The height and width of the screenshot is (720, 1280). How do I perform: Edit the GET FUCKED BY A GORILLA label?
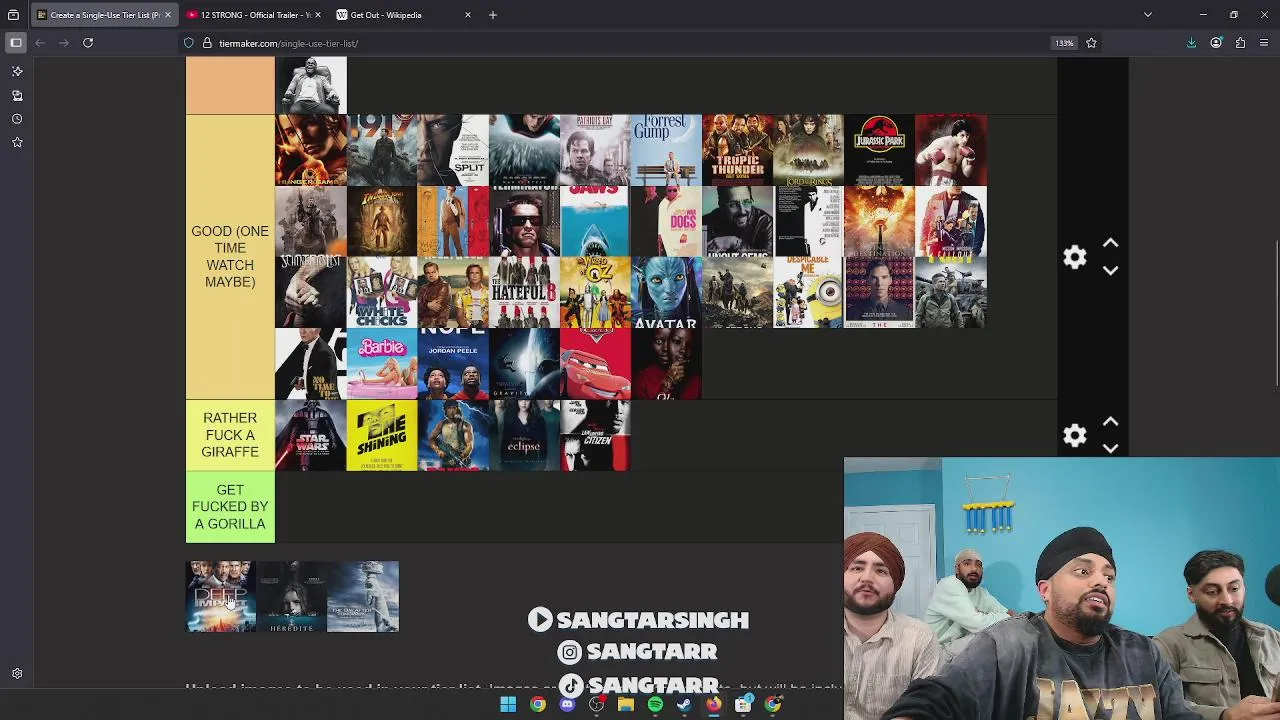click(230, 507)
